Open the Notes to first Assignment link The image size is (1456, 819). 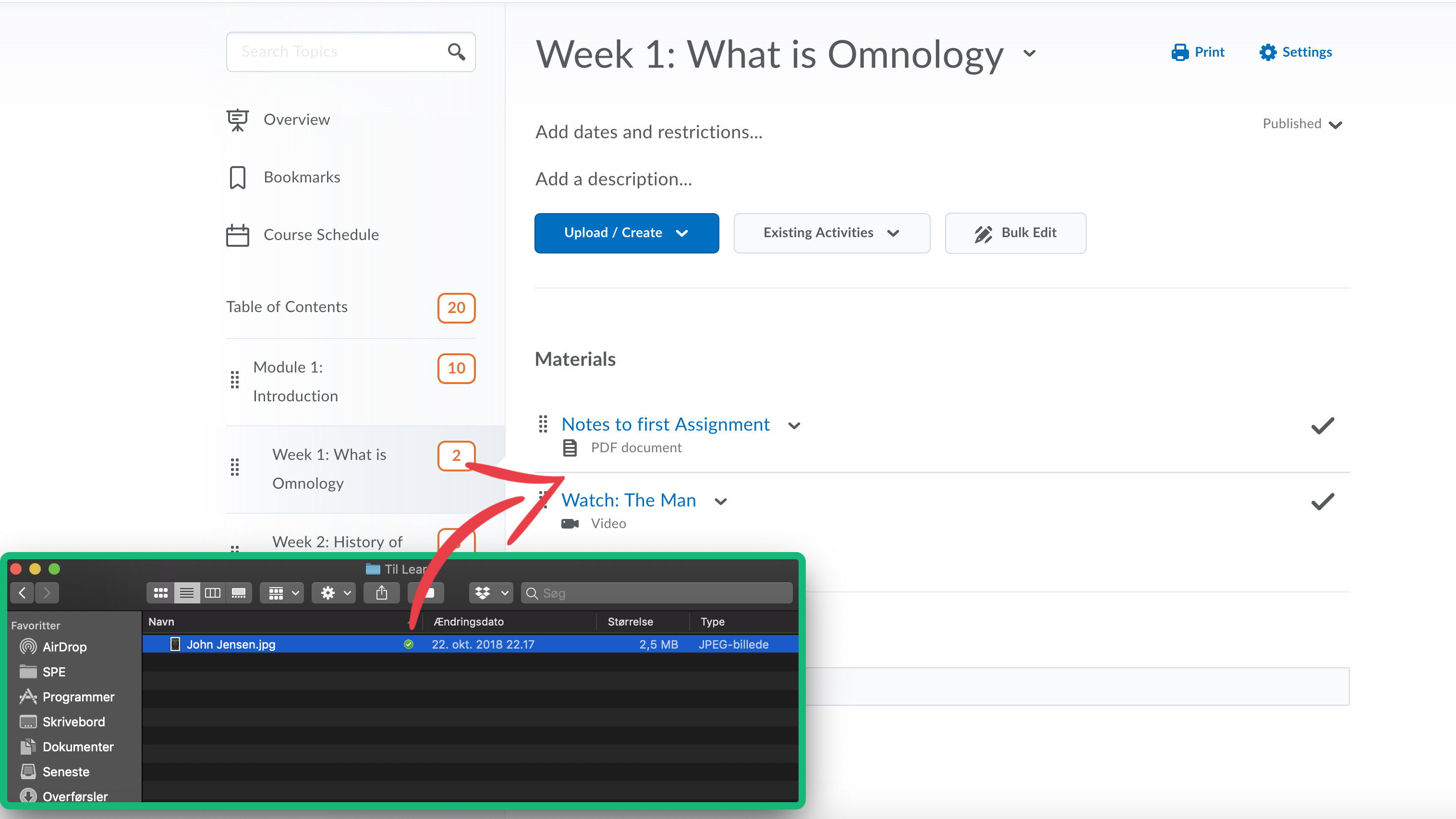tap(665, 424)
